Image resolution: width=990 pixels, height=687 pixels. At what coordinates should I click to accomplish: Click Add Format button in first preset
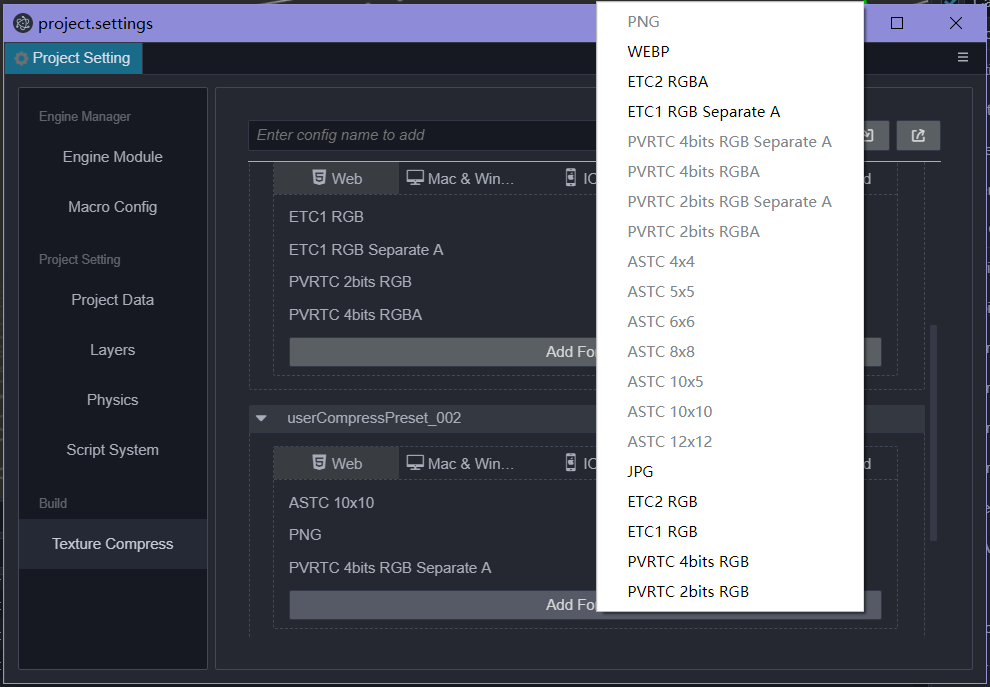(585, 352)
